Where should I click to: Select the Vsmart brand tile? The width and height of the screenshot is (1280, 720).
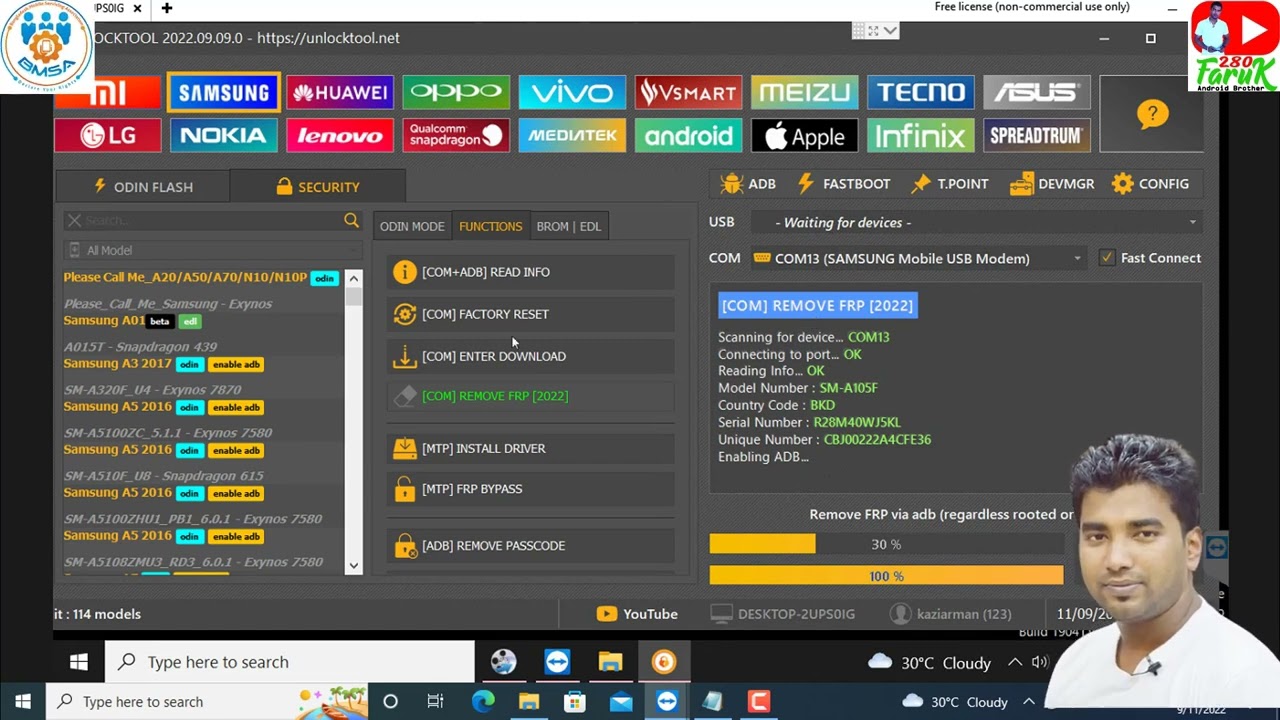[688, 92]
